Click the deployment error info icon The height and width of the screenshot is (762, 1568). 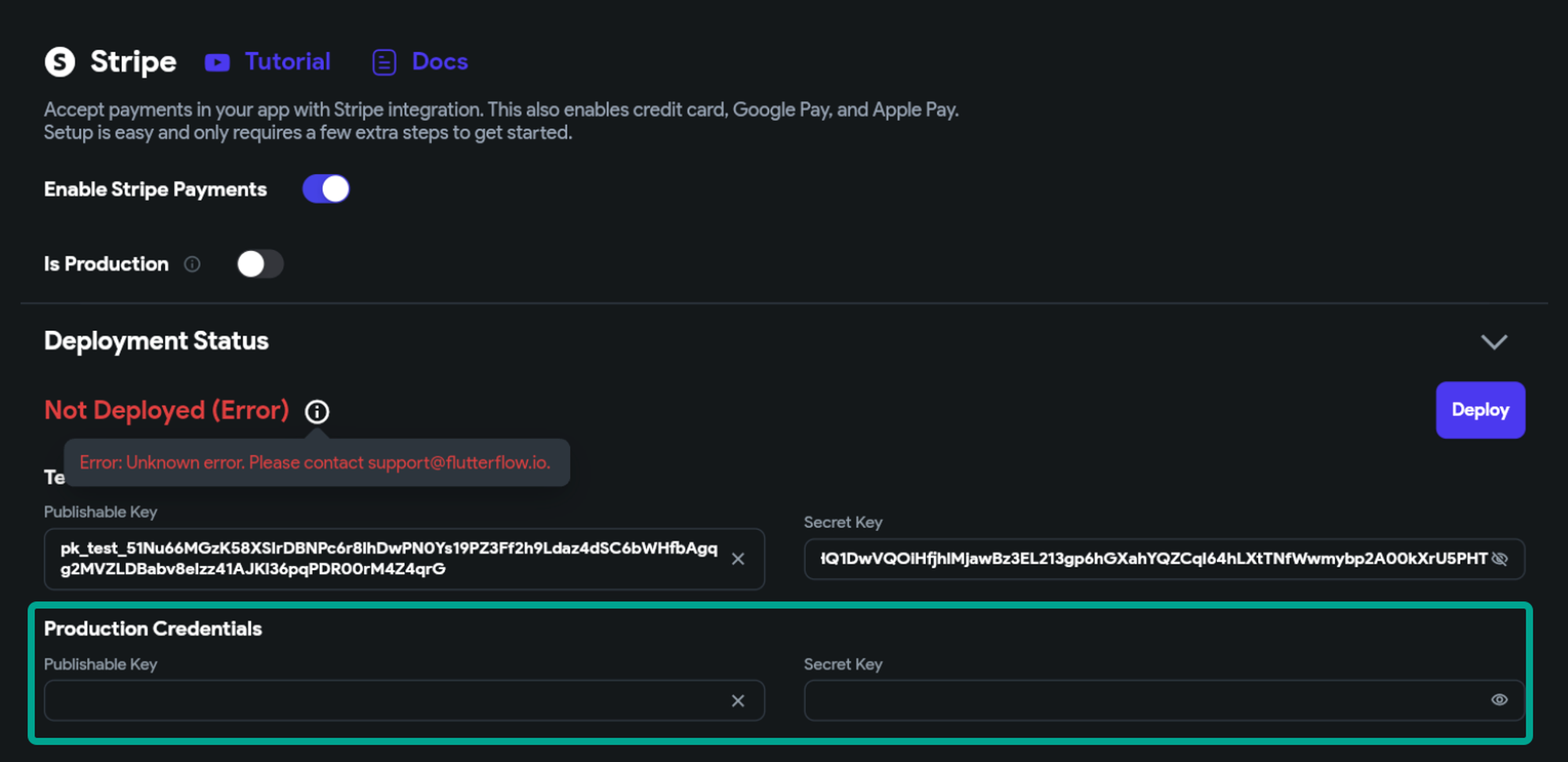pyautogui.click(x=317, y=412)
